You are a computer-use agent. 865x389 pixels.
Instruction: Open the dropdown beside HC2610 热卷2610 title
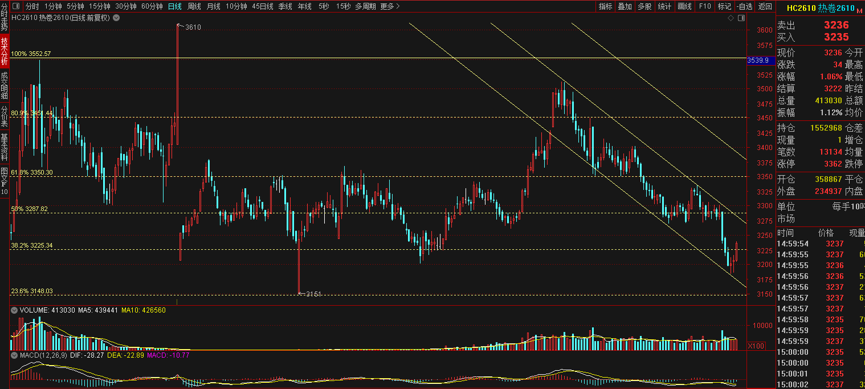coord(115,18)
